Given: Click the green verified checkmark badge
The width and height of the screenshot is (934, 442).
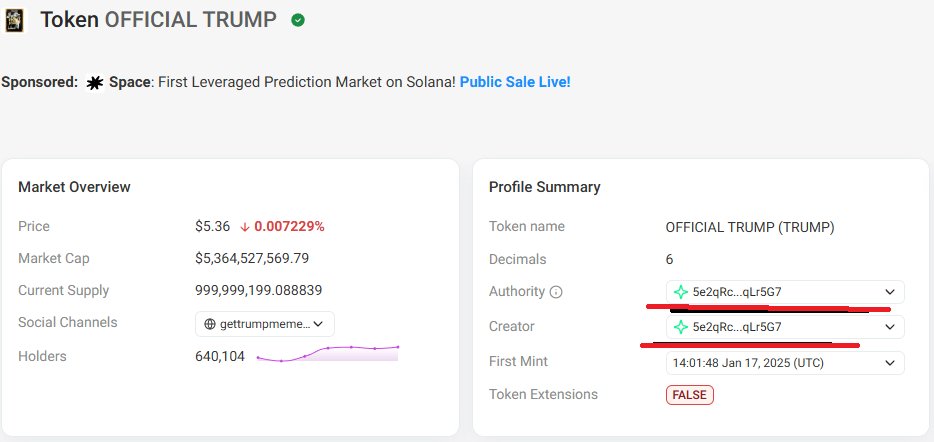Looking at the screenshot, I should (x=298, y=20).
